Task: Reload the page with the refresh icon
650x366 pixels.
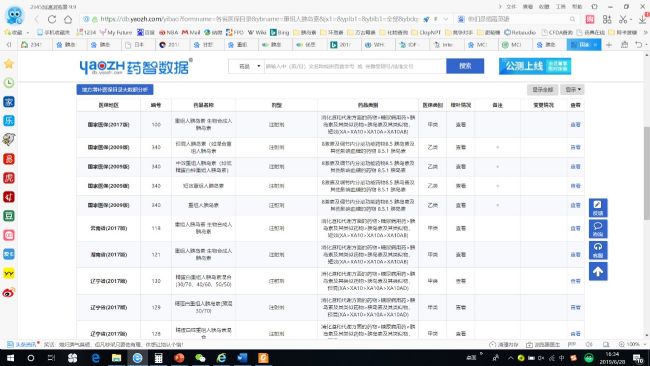Action: tap(52, 19)
